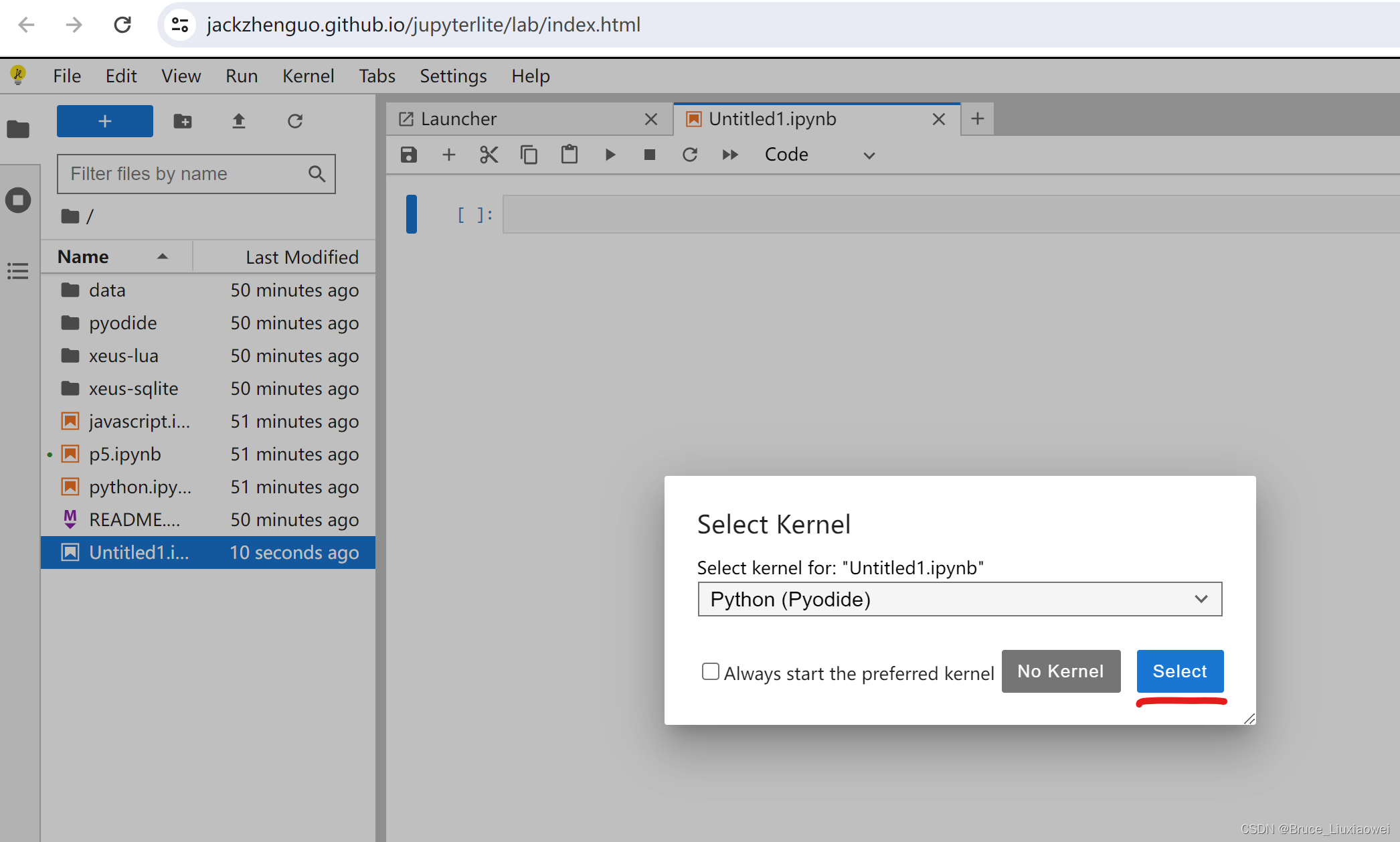The width and height of the screenshot is (1400, 842).
Task: Open the Running Terminals and Kernels sidebar icon
Action: click(18, 200)
